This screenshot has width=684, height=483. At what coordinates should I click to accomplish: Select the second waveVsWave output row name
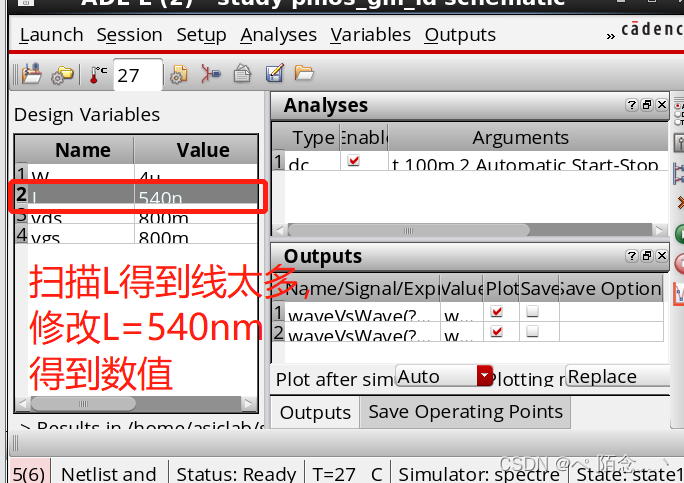coord(362,332)
